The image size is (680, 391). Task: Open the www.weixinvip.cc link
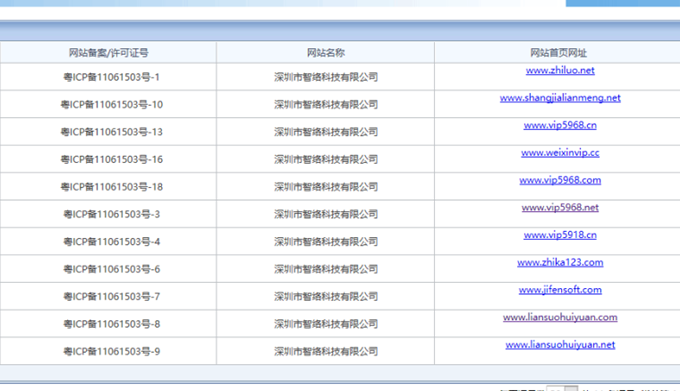point(560,153)
